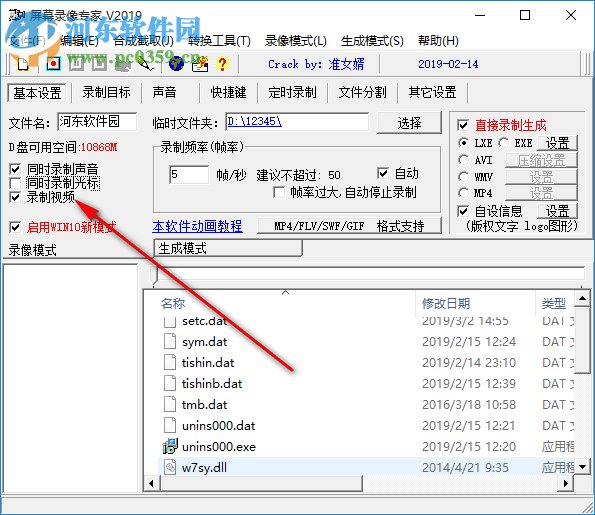Click the unins000.dat file icon
This screenshot has height=515, width=595.
click(x=170, y=425)
